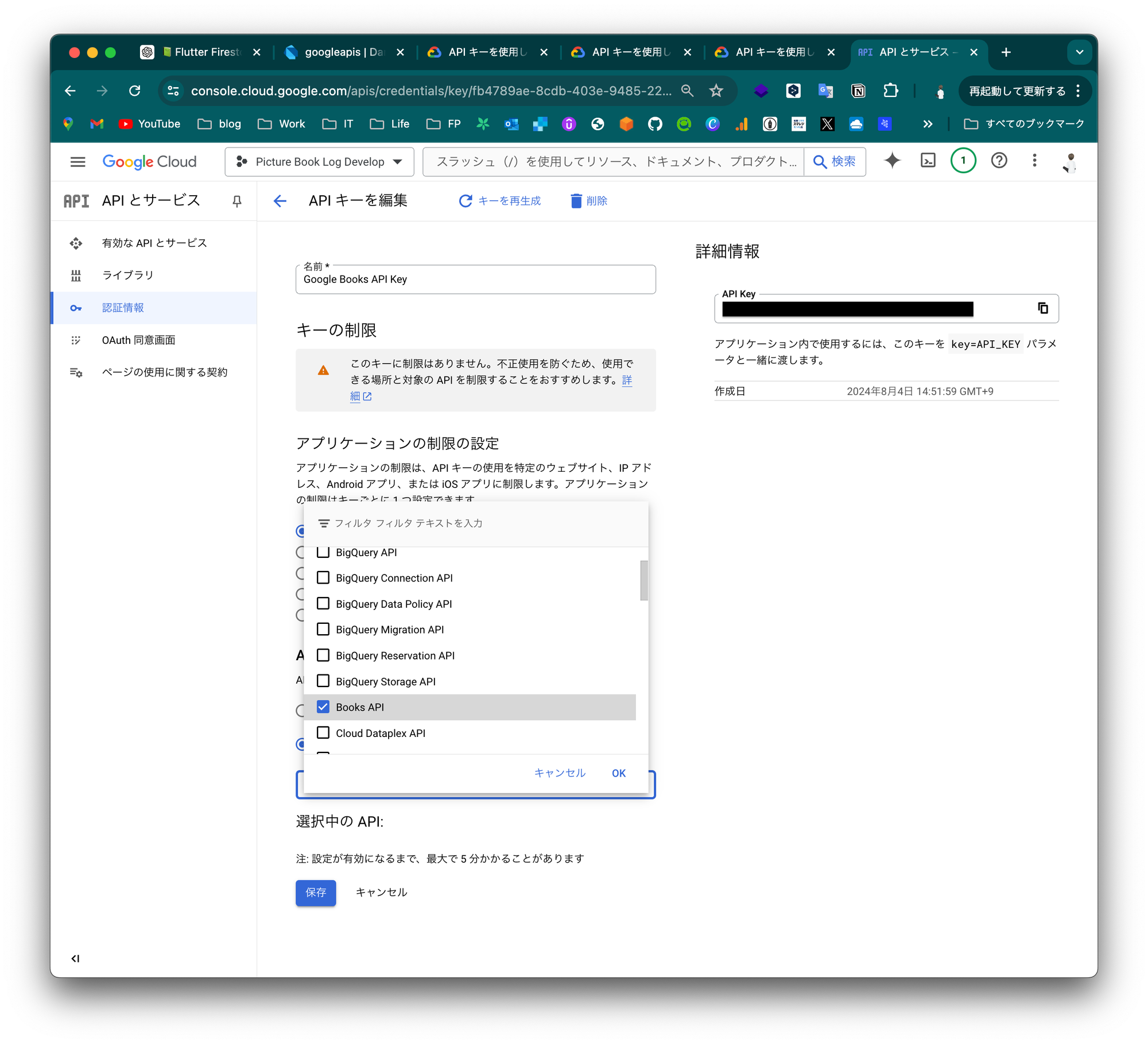Enable the BigQuery Connection API checkbox
Screen dimensions: 1148x1044
pos(324,577)
